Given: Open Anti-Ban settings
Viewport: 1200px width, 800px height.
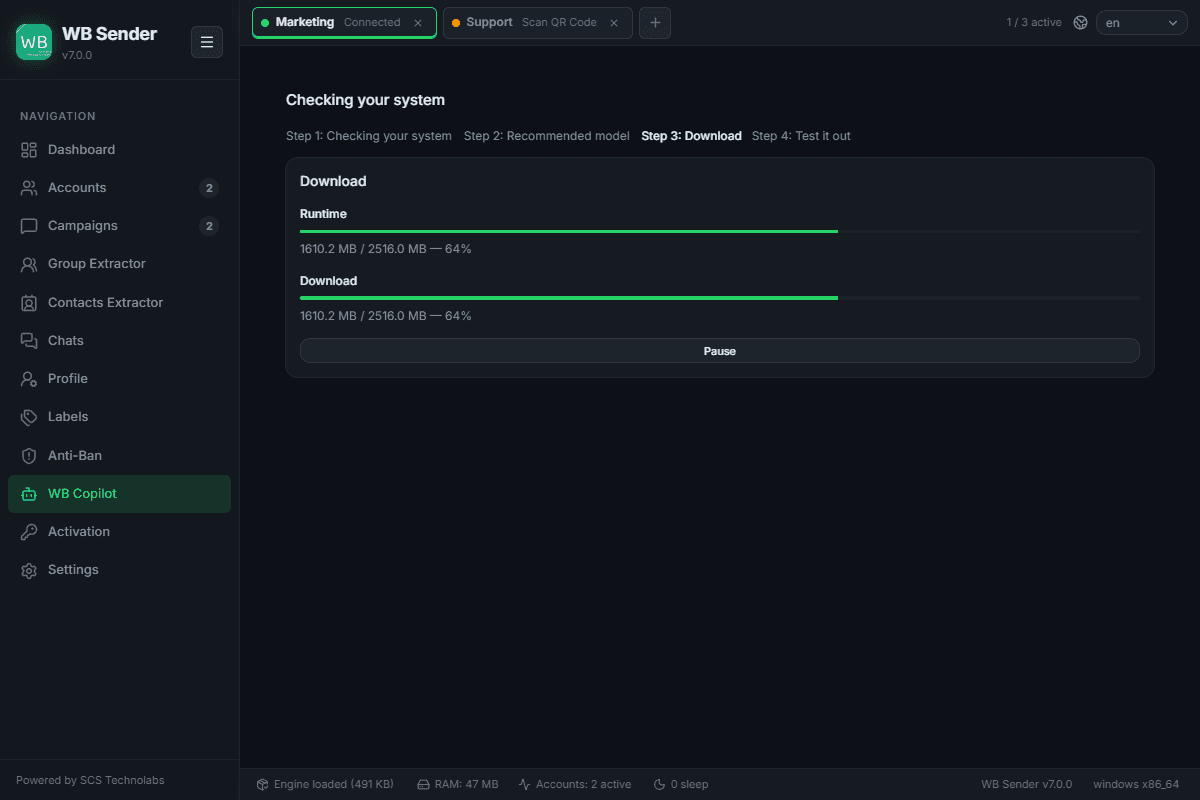Looking at the screenshot, I should (x=119, y=456).
